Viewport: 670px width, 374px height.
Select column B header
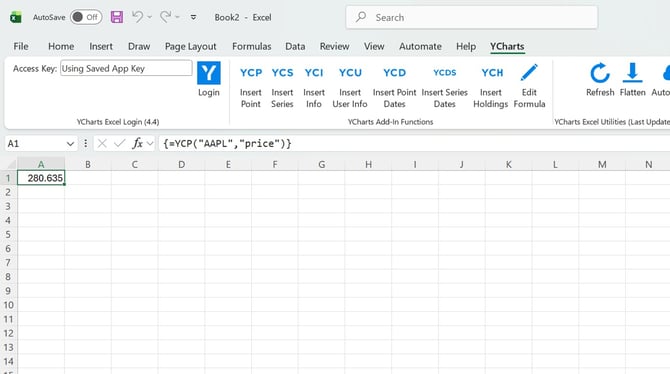(88, 165)
